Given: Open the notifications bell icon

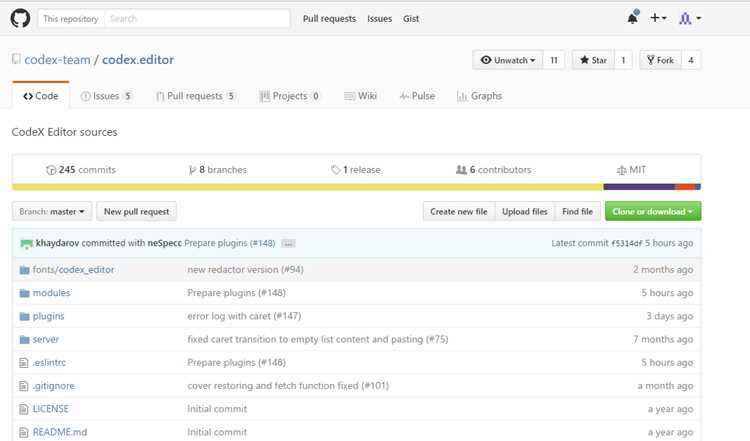Looking at the screenshot, I should (633, 18).
